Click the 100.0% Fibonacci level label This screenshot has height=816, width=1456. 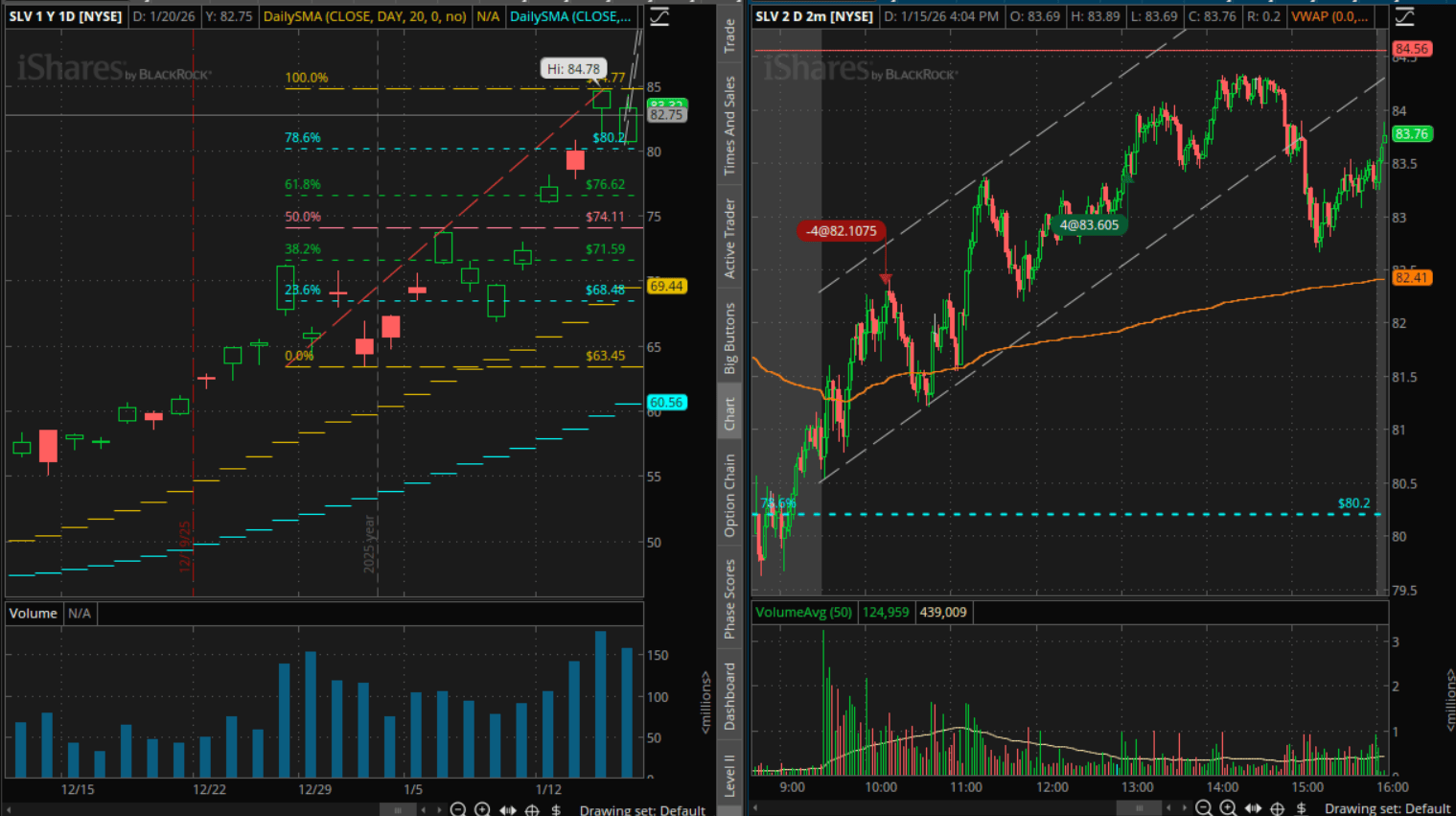pos(307,78)
